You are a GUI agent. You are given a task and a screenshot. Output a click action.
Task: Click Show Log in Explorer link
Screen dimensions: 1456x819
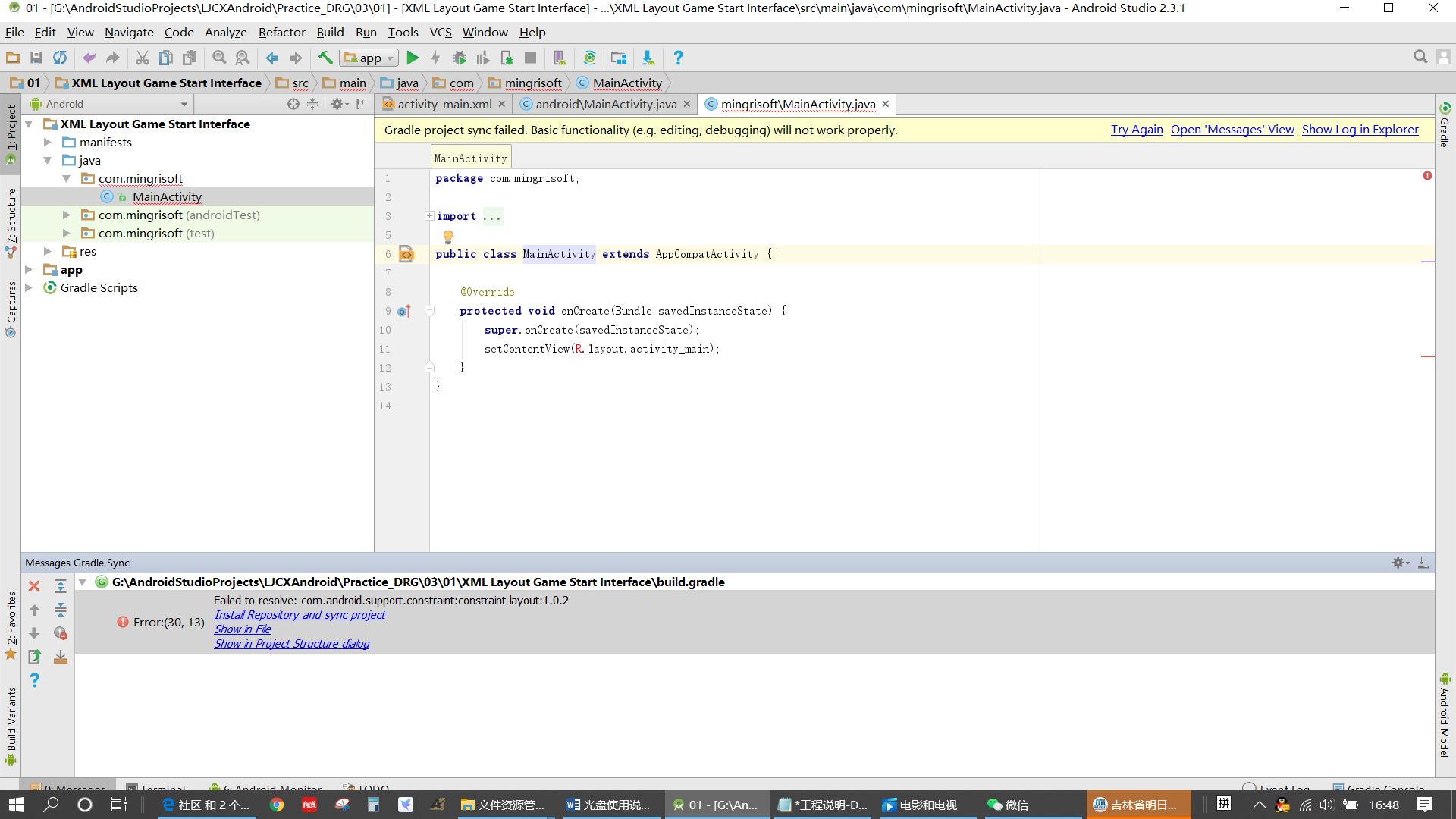pos(1360,130)
